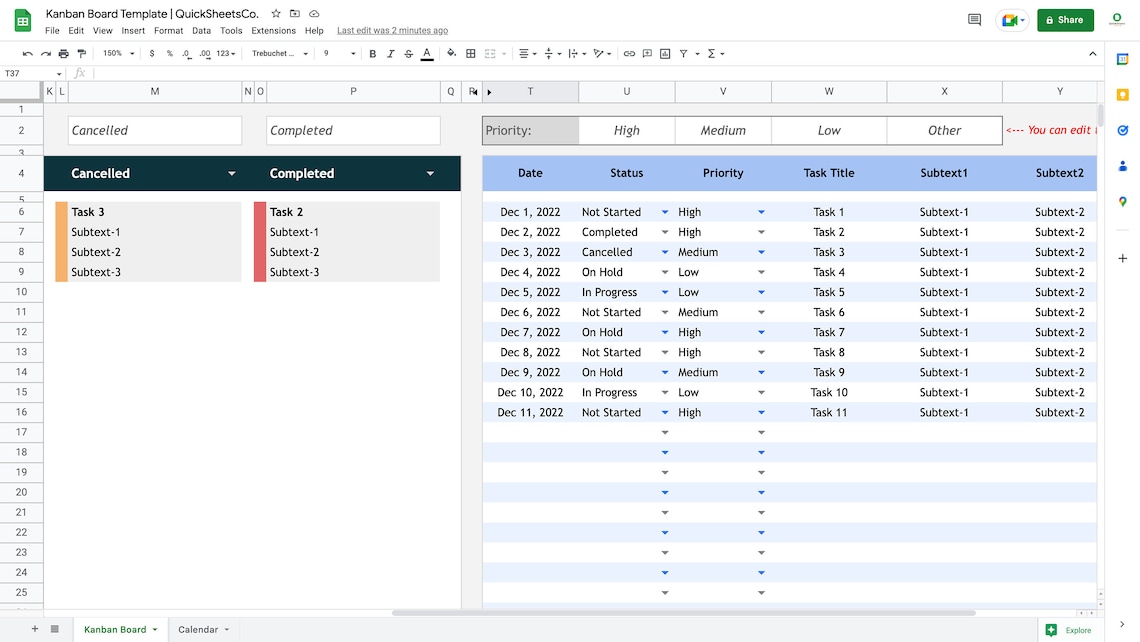
Task: Click the insert link icon
Action: pyautogui.click(x=630, y=54)
